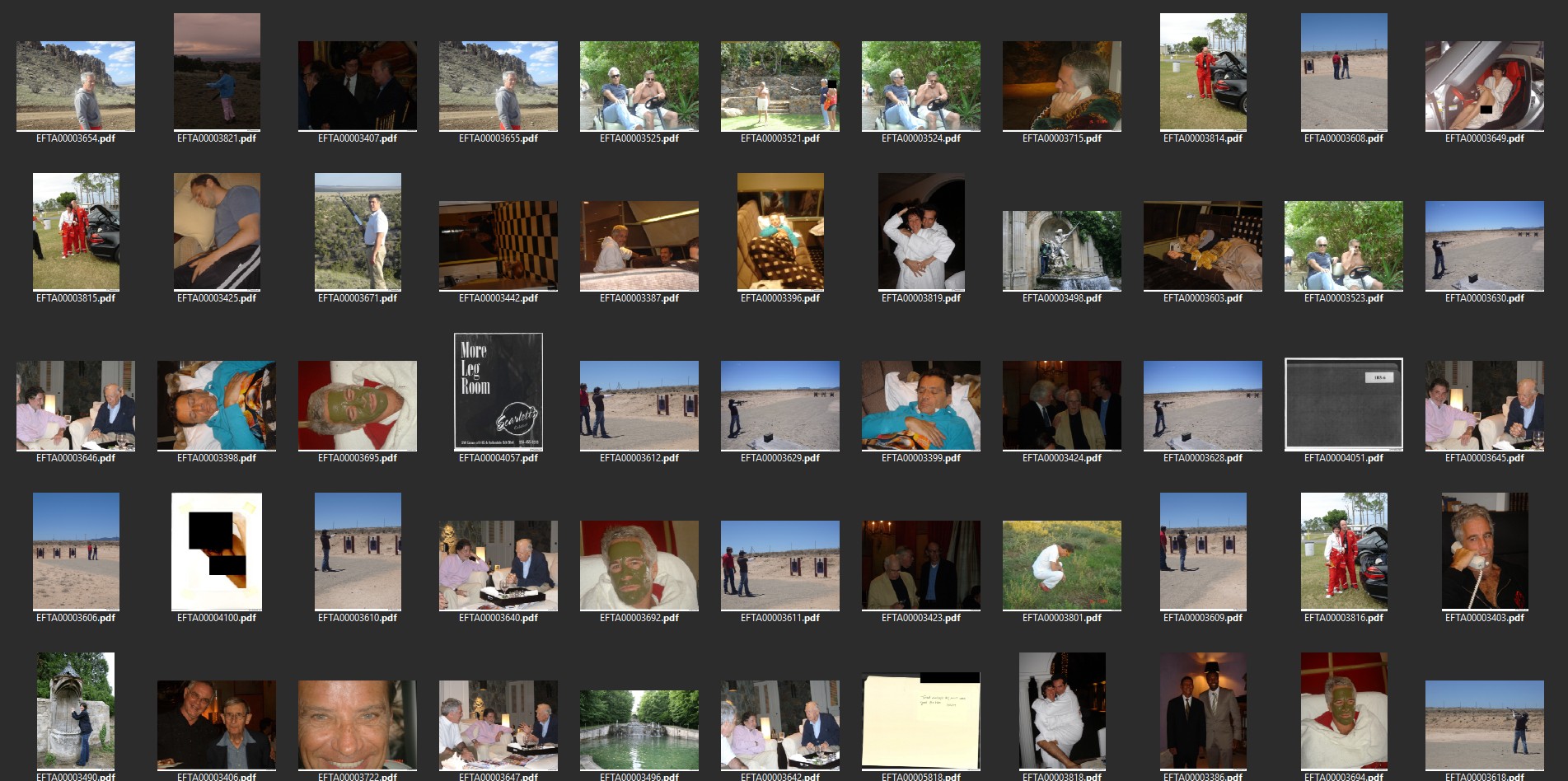Select the EFTA00003818.pdf thumbnail

1062,711
